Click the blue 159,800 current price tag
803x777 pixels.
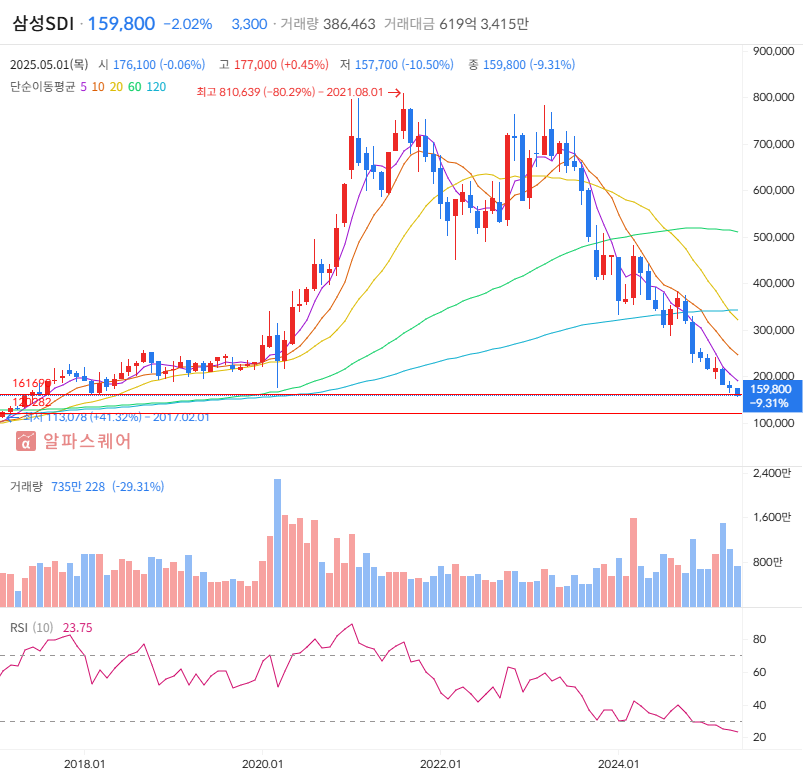coord(772,396)
